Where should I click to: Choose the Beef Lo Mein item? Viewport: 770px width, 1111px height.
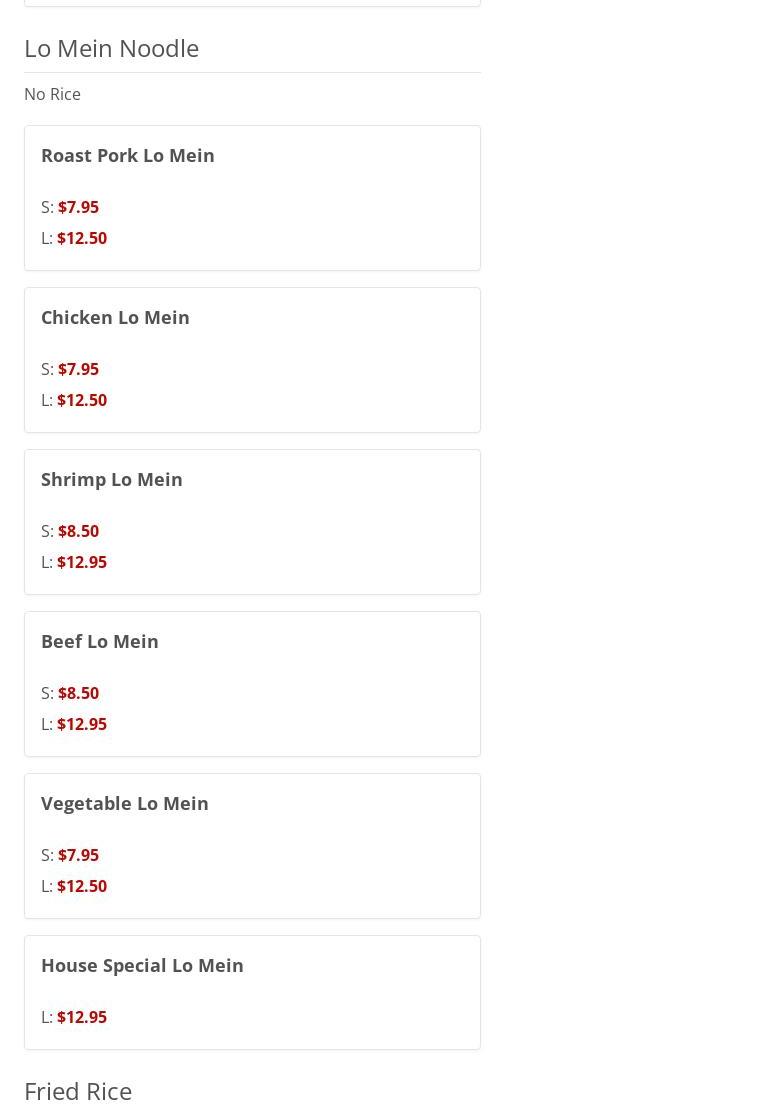tap(100, 642)
